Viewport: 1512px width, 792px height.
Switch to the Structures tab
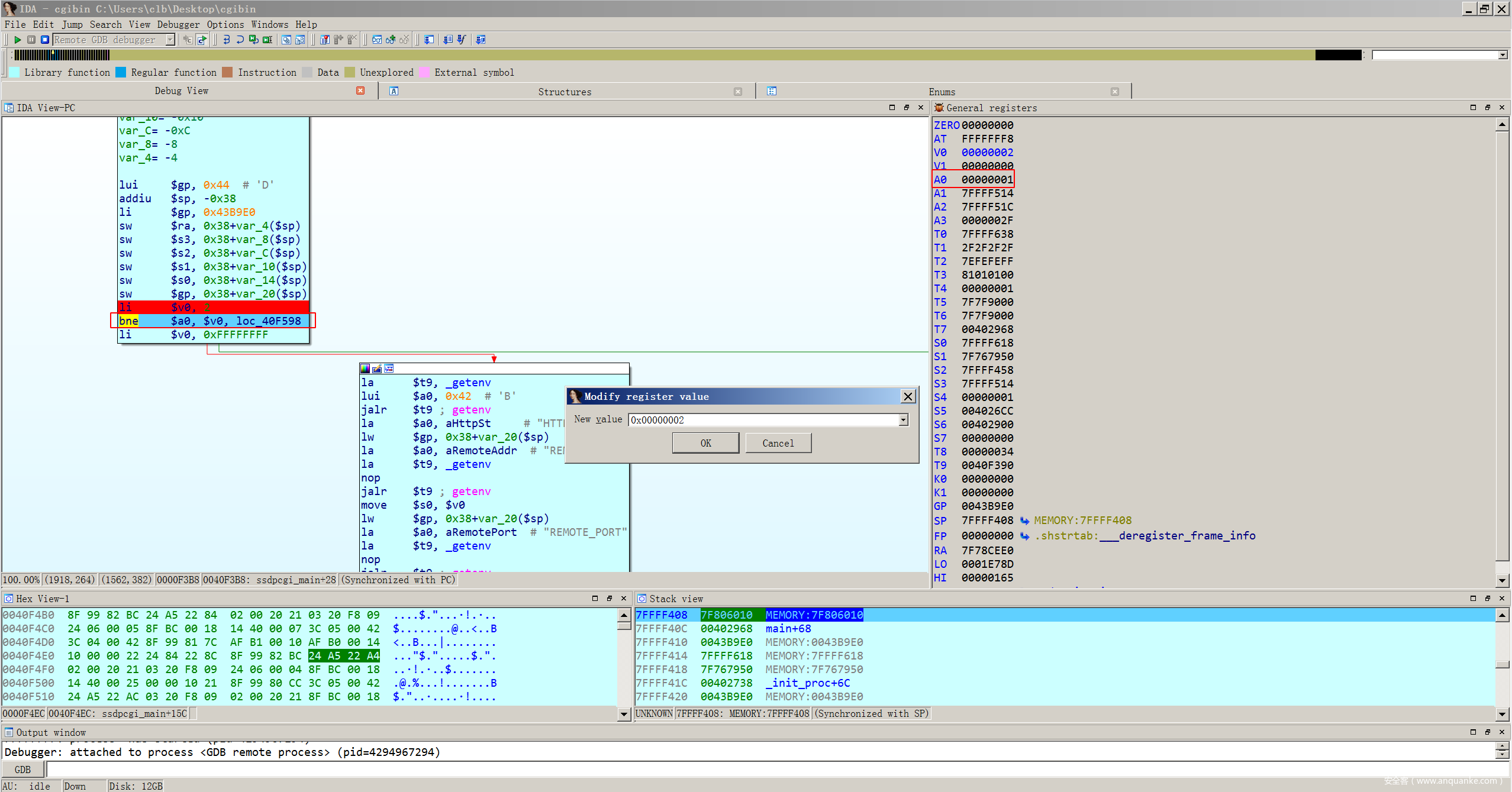tap(565, 92)
